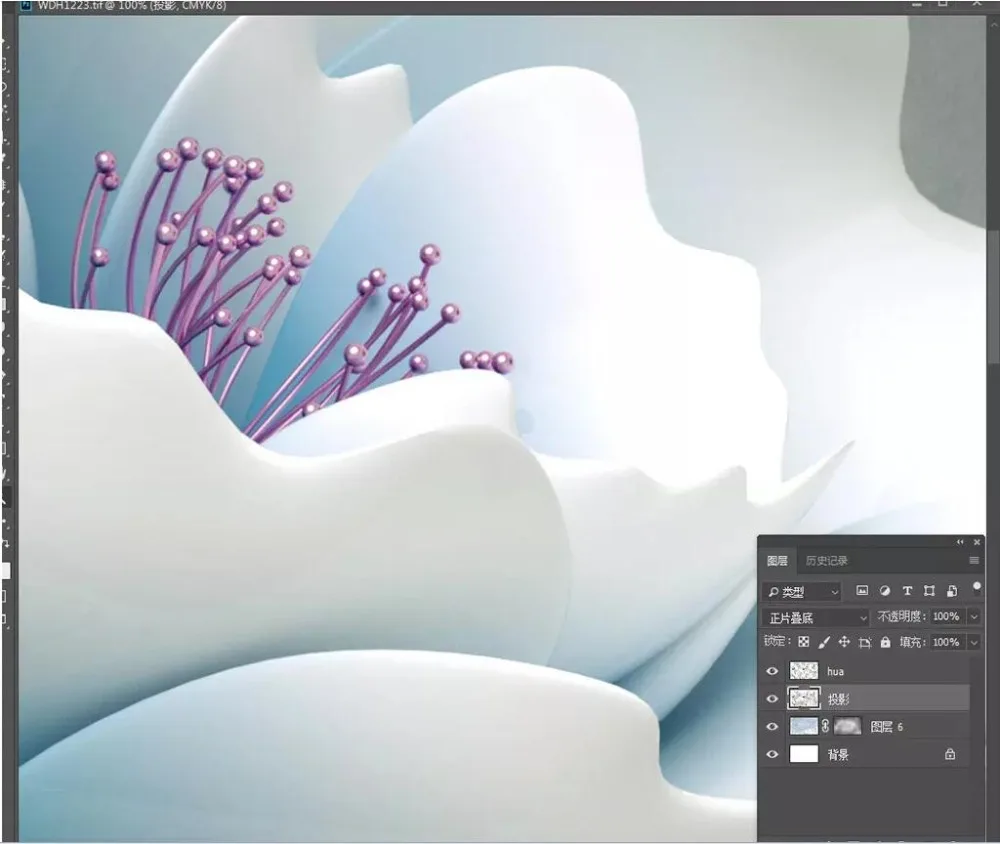Filter layers by pixel layers icon

coord(862,591)
